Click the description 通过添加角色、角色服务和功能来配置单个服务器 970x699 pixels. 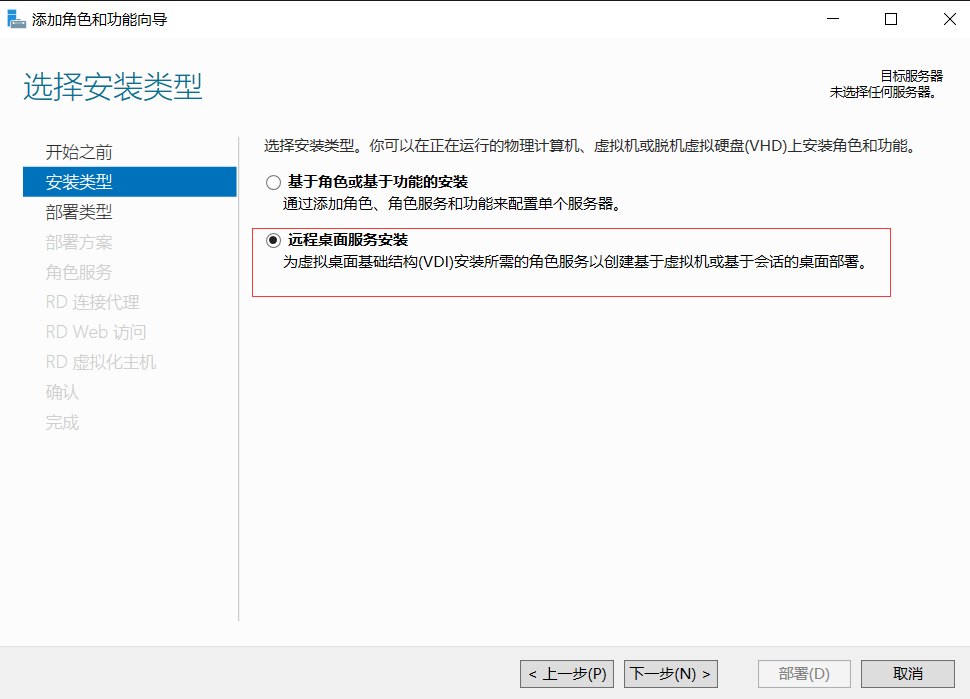[x=453, y=204]
